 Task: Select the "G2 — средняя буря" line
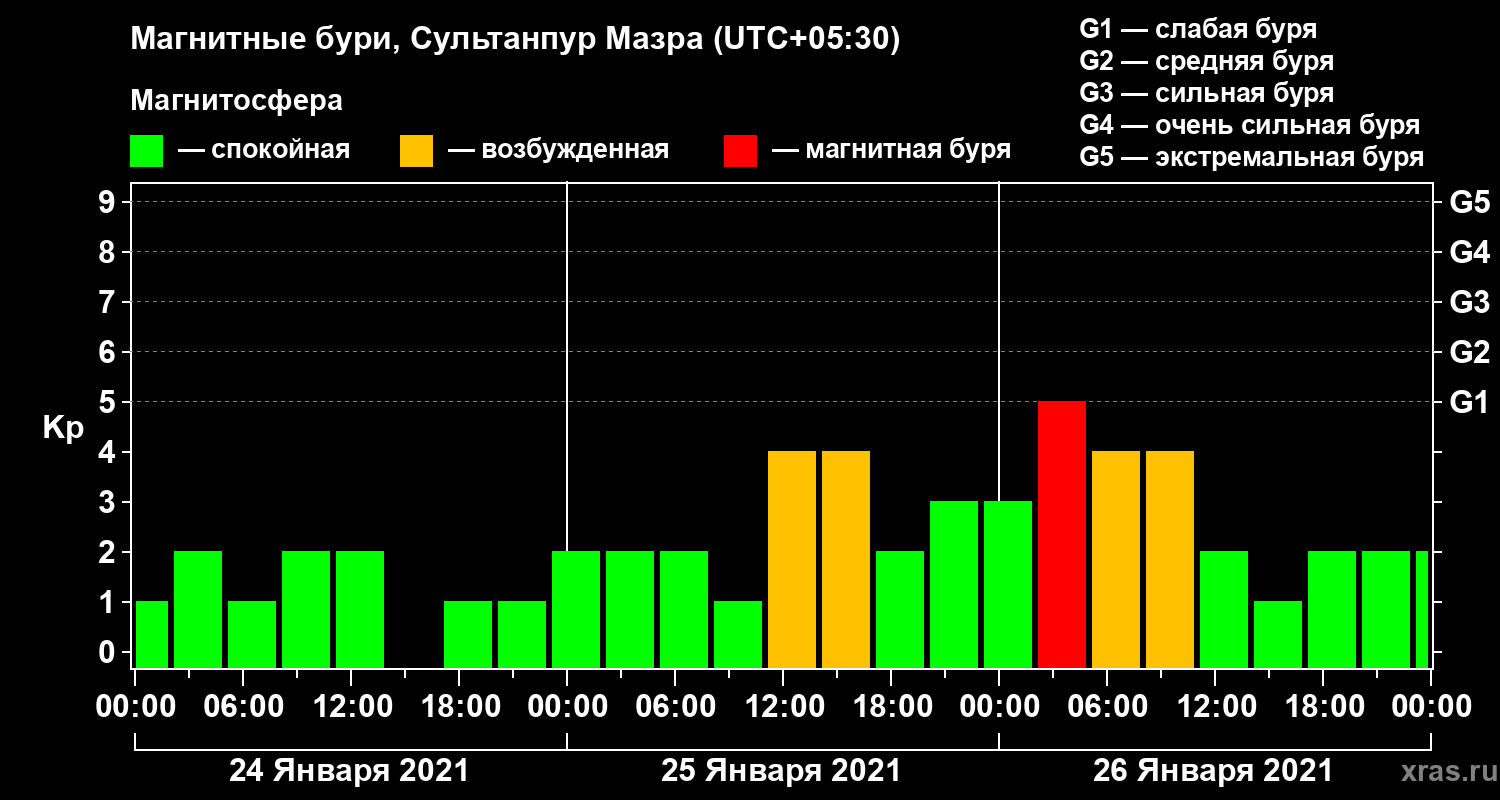[x=1207, y=61]
